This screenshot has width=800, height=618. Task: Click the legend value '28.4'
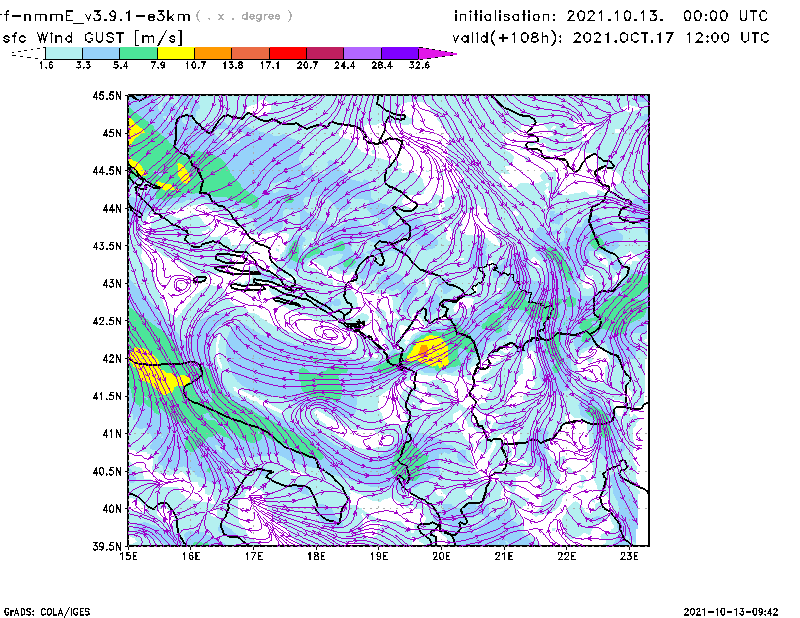382,65
